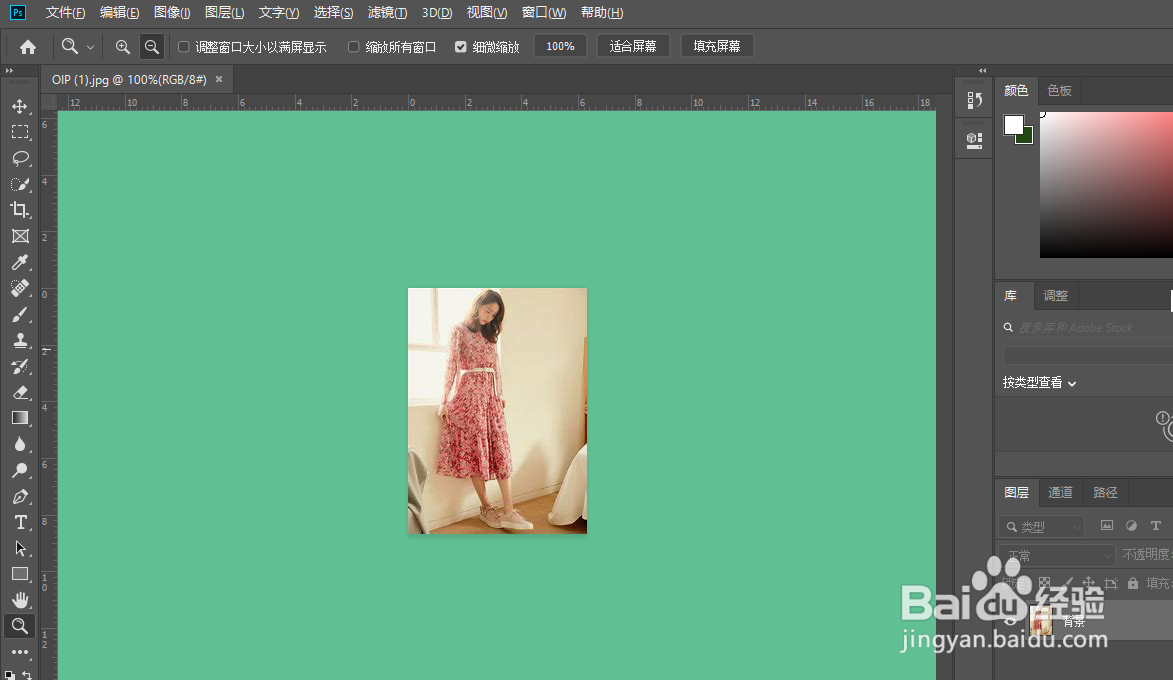
Task: Open the 图像(I) menu
Action: [x=172, y=13]
